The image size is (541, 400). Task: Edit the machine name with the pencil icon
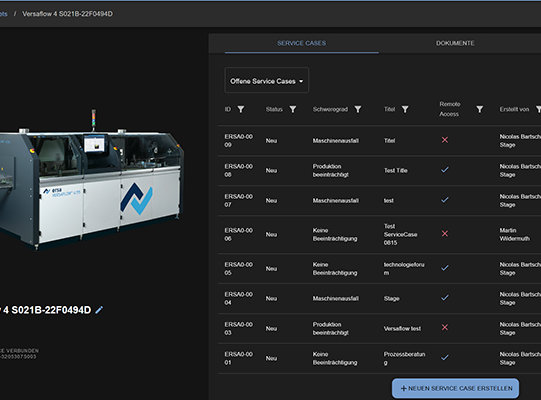[x=99, y=310]
